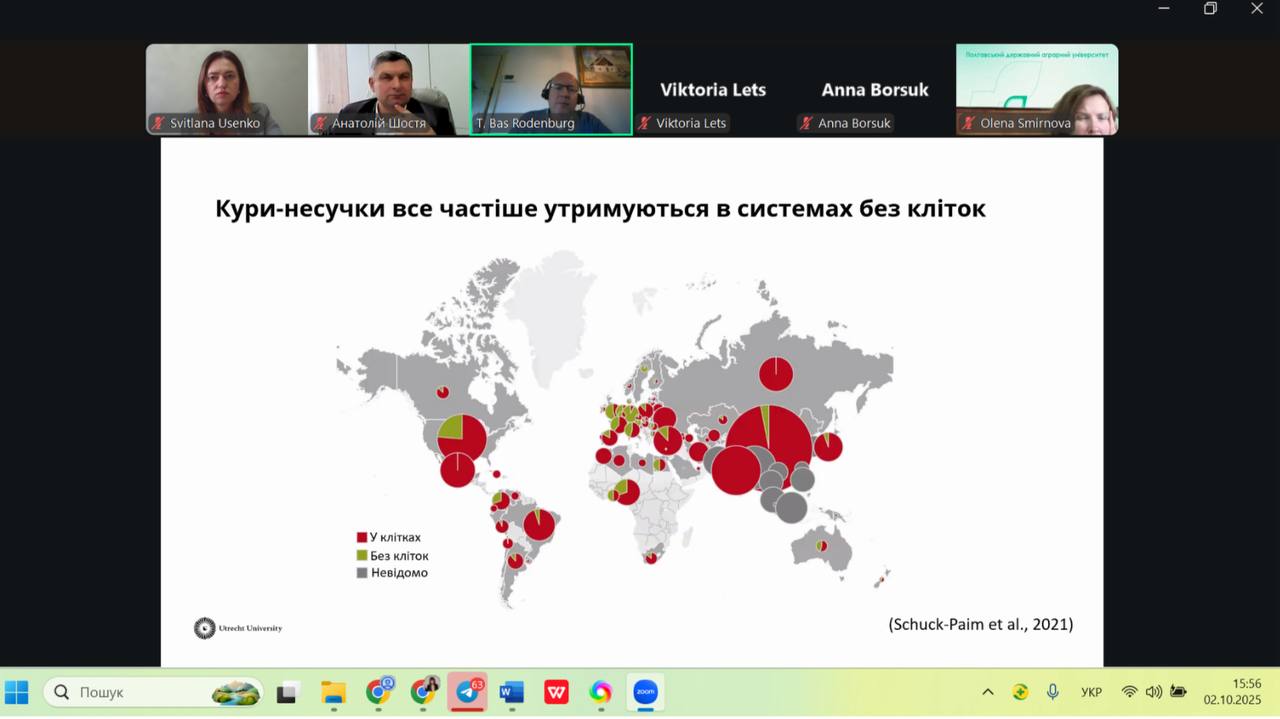Open Telegram from the taskbar
The image size is (1280, 719).
[x=467, y=692]
